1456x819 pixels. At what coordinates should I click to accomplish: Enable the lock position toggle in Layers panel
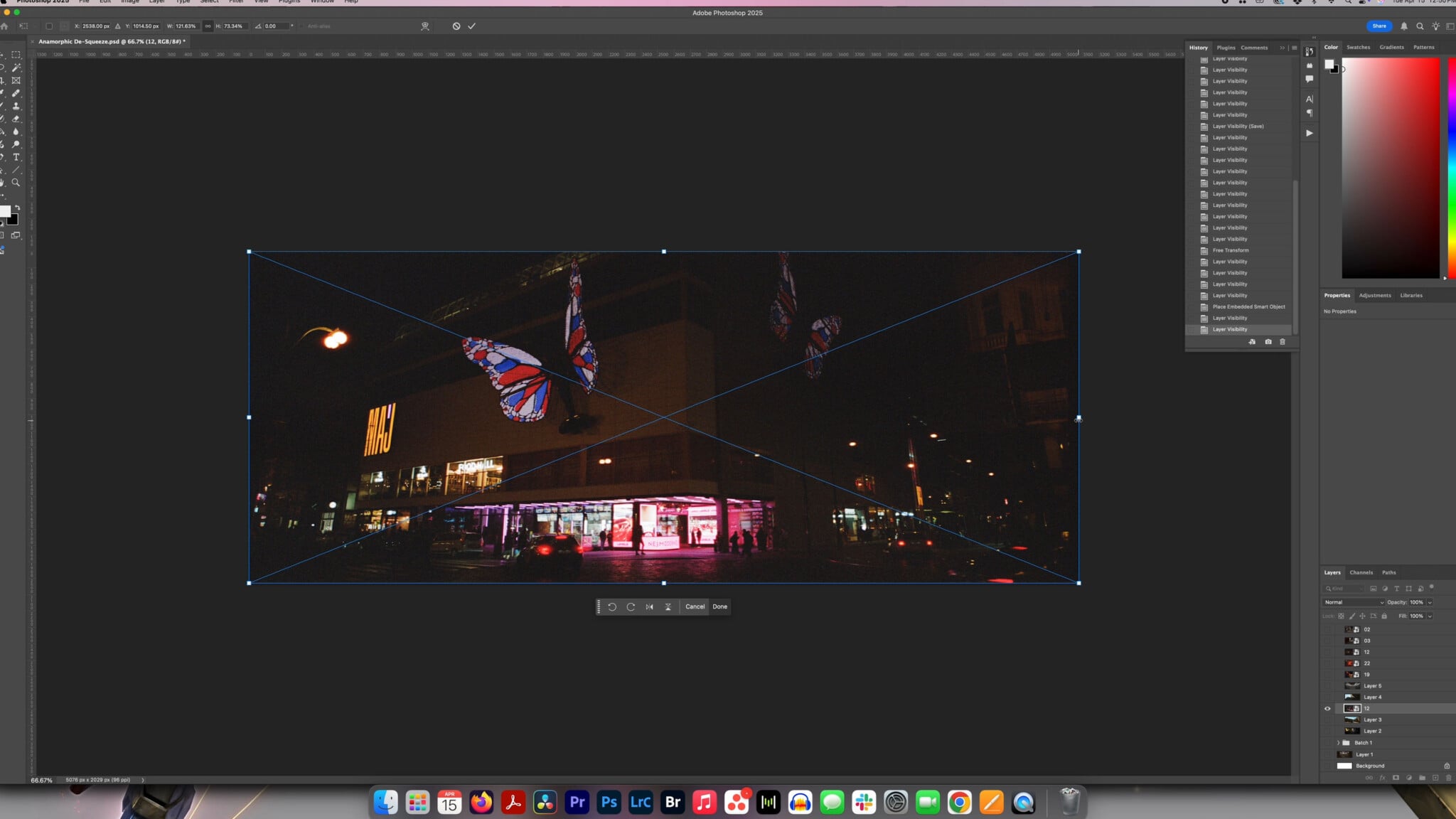click(x=1362, y=616)
